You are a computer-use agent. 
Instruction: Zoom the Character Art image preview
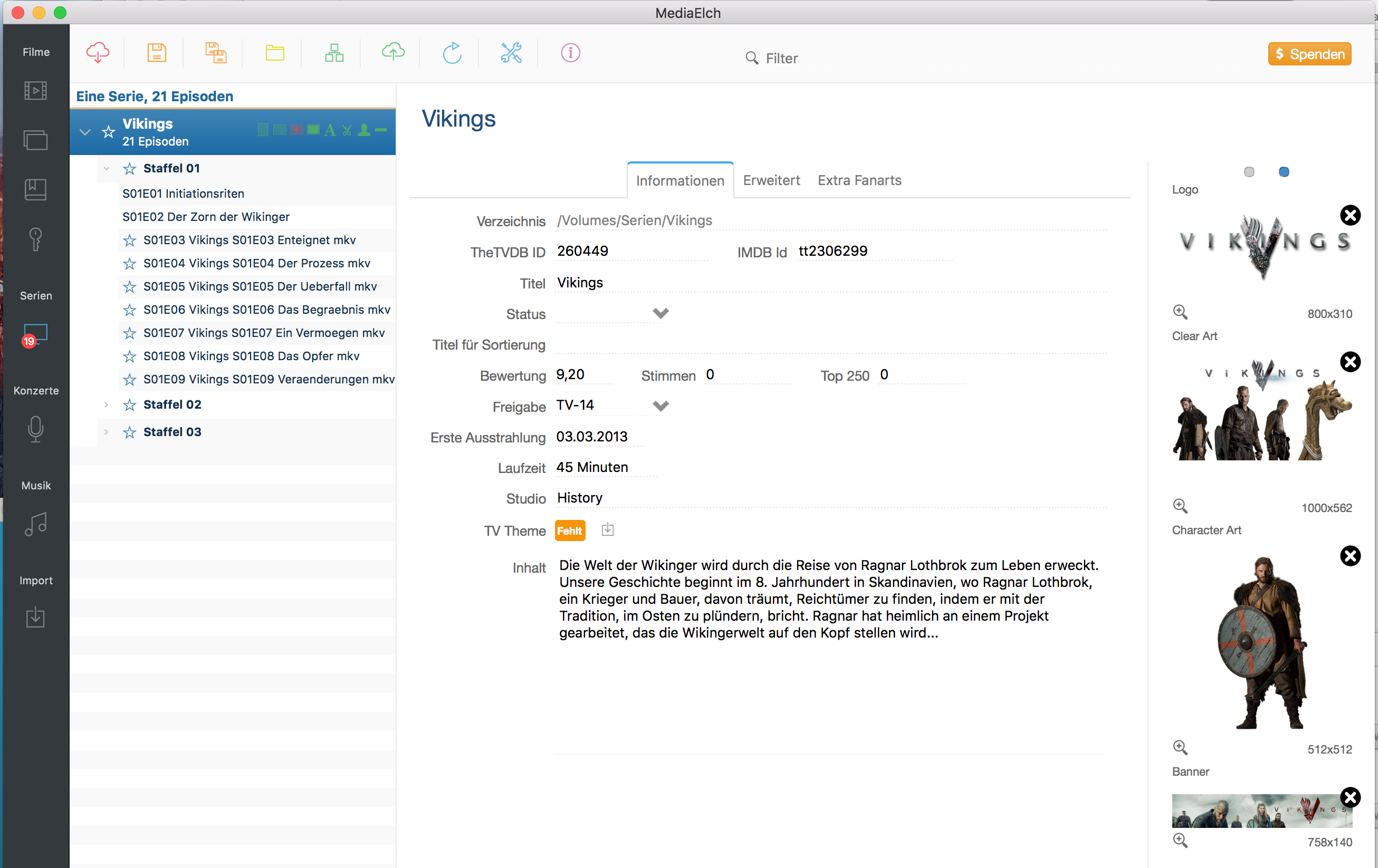tap(1181, 747)
